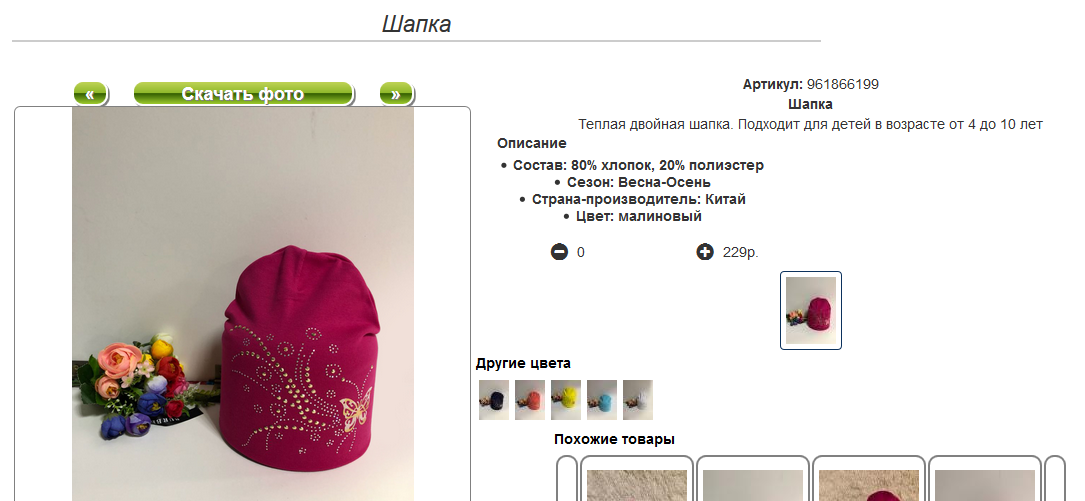Choose the white hat color
The height and width of the screenshot is (501, 1085).
[x=638, y=400]
